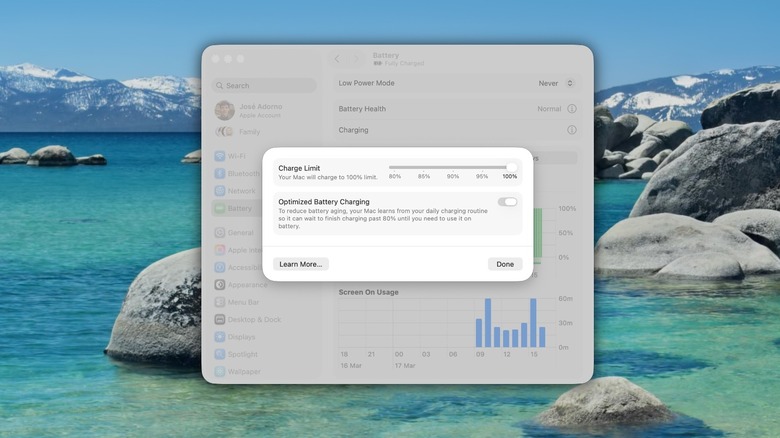This screenshot has height=438, width=780.
Task: Click the General gear icon
Action: [220, 232]
